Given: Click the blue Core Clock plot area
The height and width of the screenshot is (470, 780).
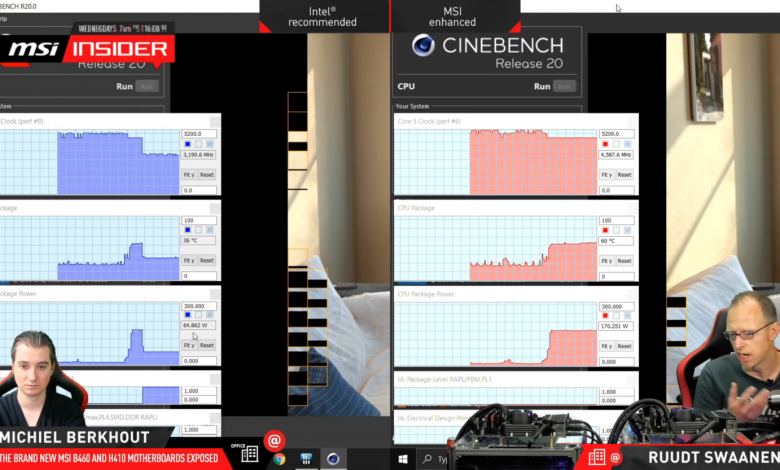Looking at the screenshot, I should tap(90, 162).
